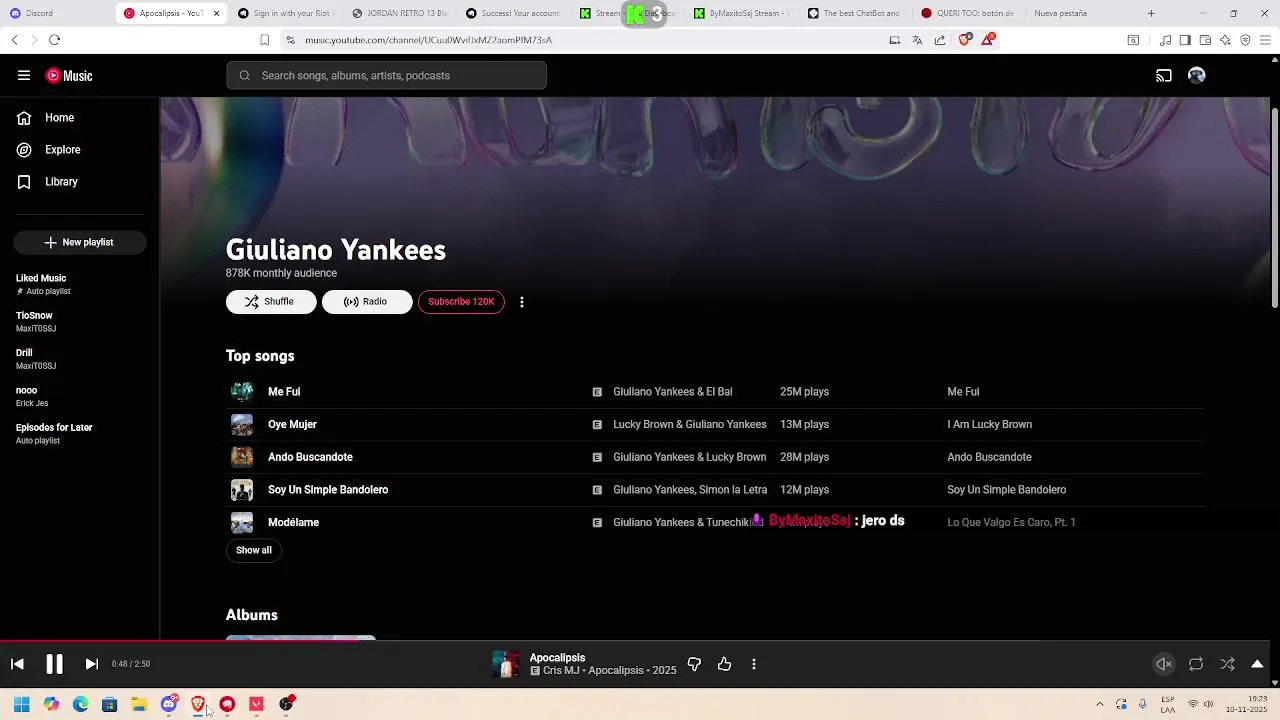
Task: Reload the page
Action: coord(54,40)
